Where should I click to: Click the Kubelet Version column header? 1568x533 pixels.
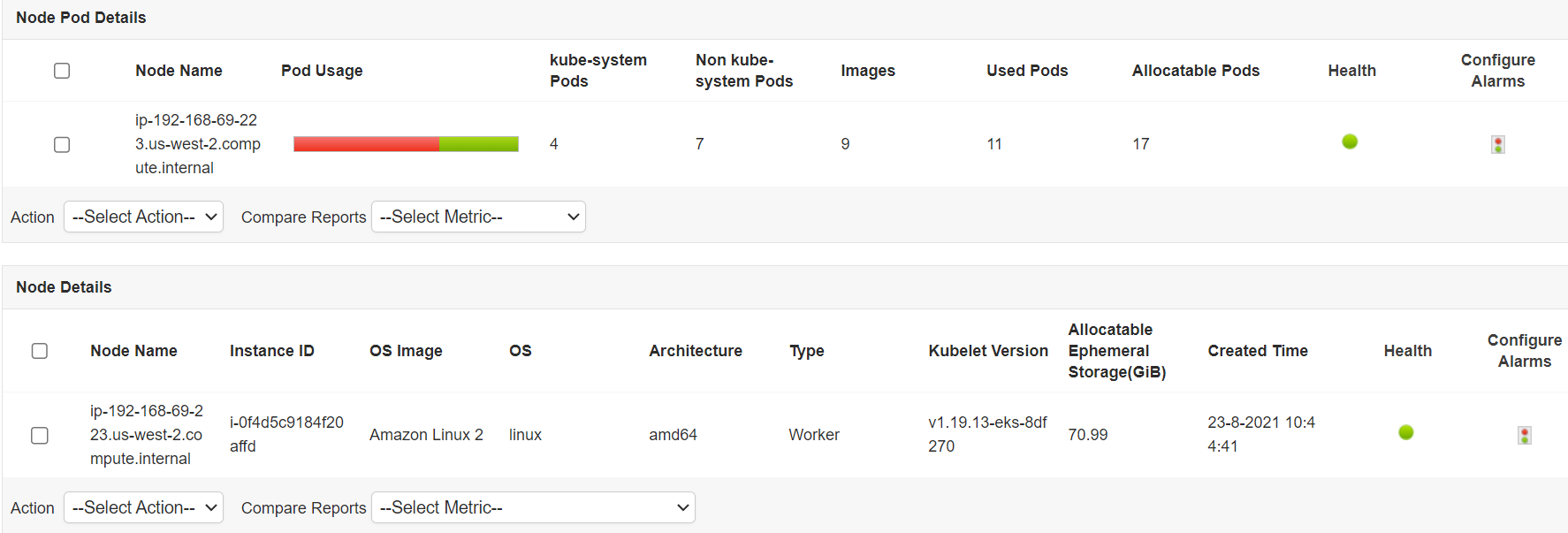[987, 351]
